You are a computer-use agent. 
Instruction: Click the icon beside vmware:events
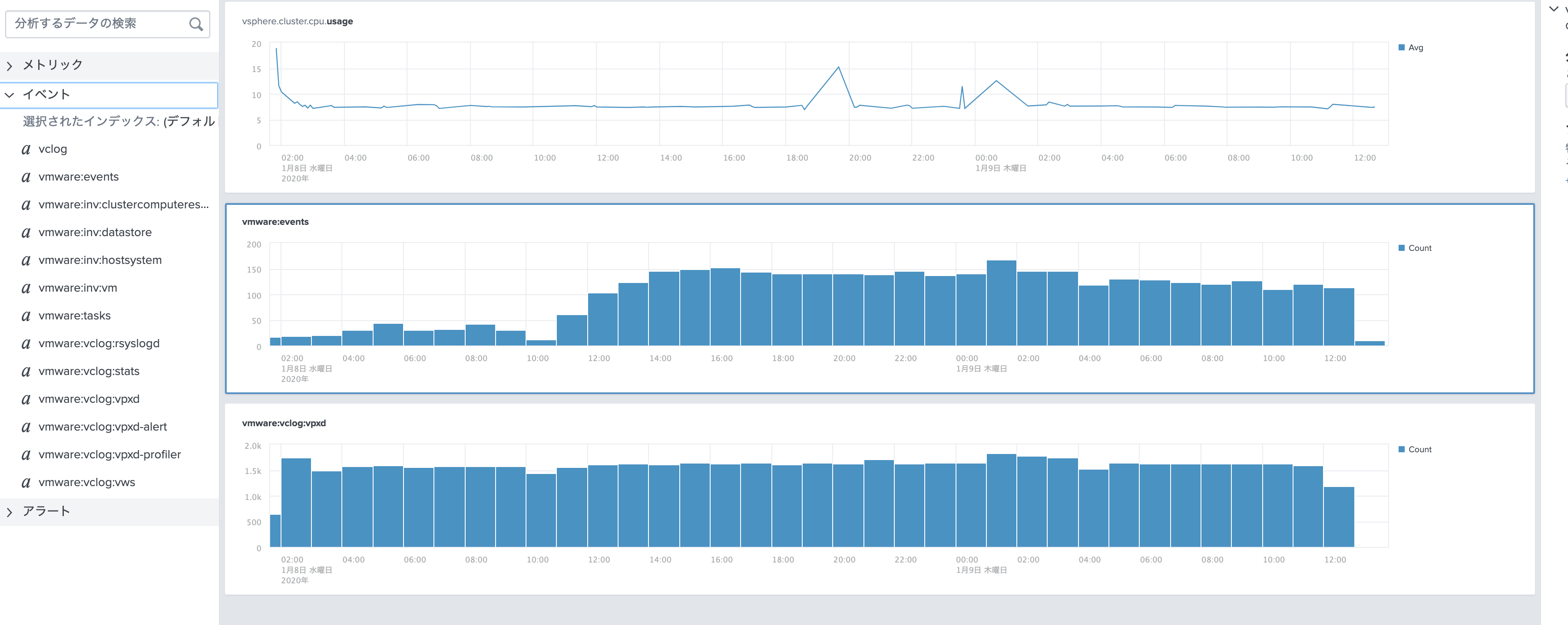click(26, 178)
